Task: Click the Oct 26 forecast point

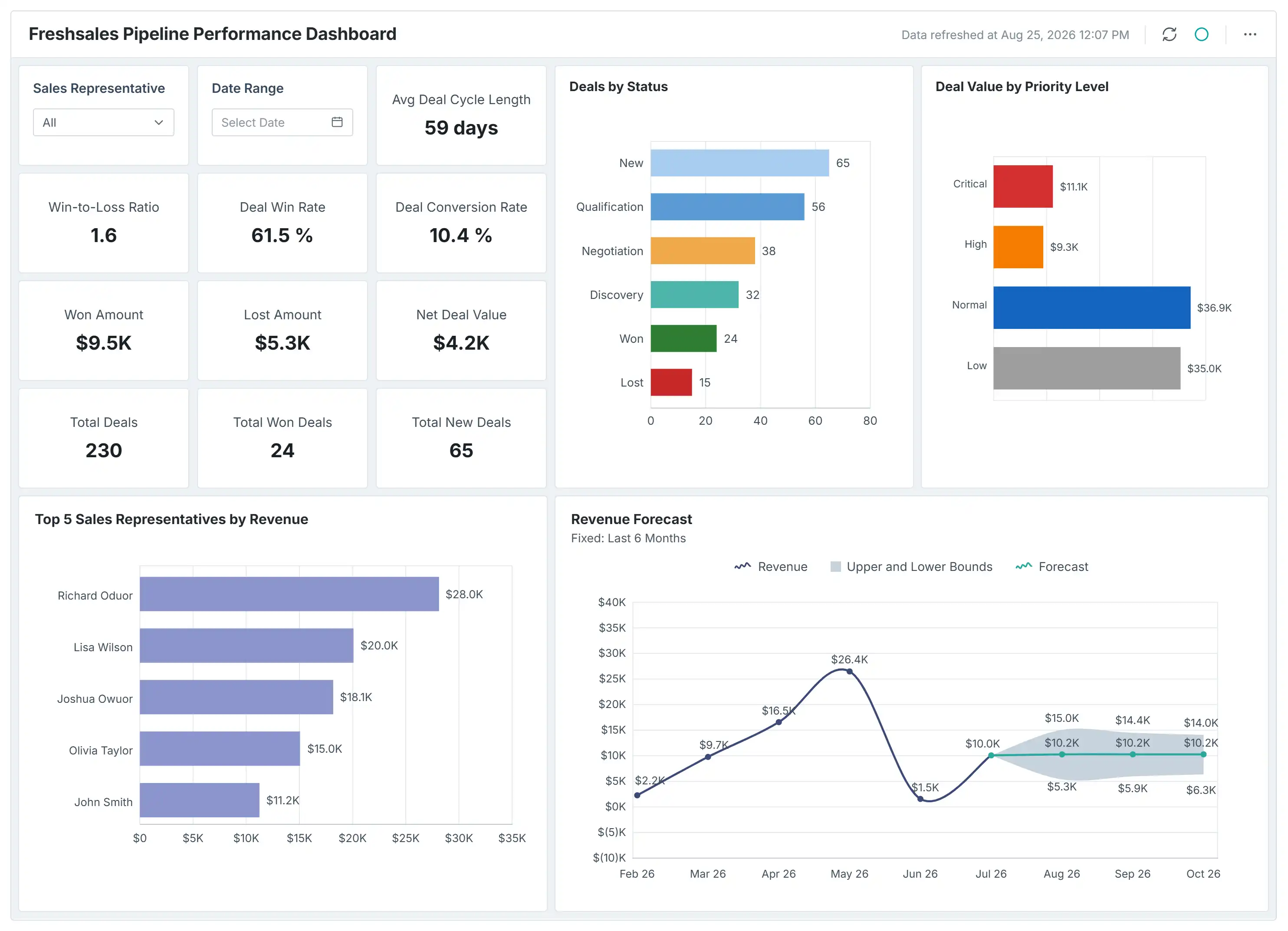Action: 1203,754
